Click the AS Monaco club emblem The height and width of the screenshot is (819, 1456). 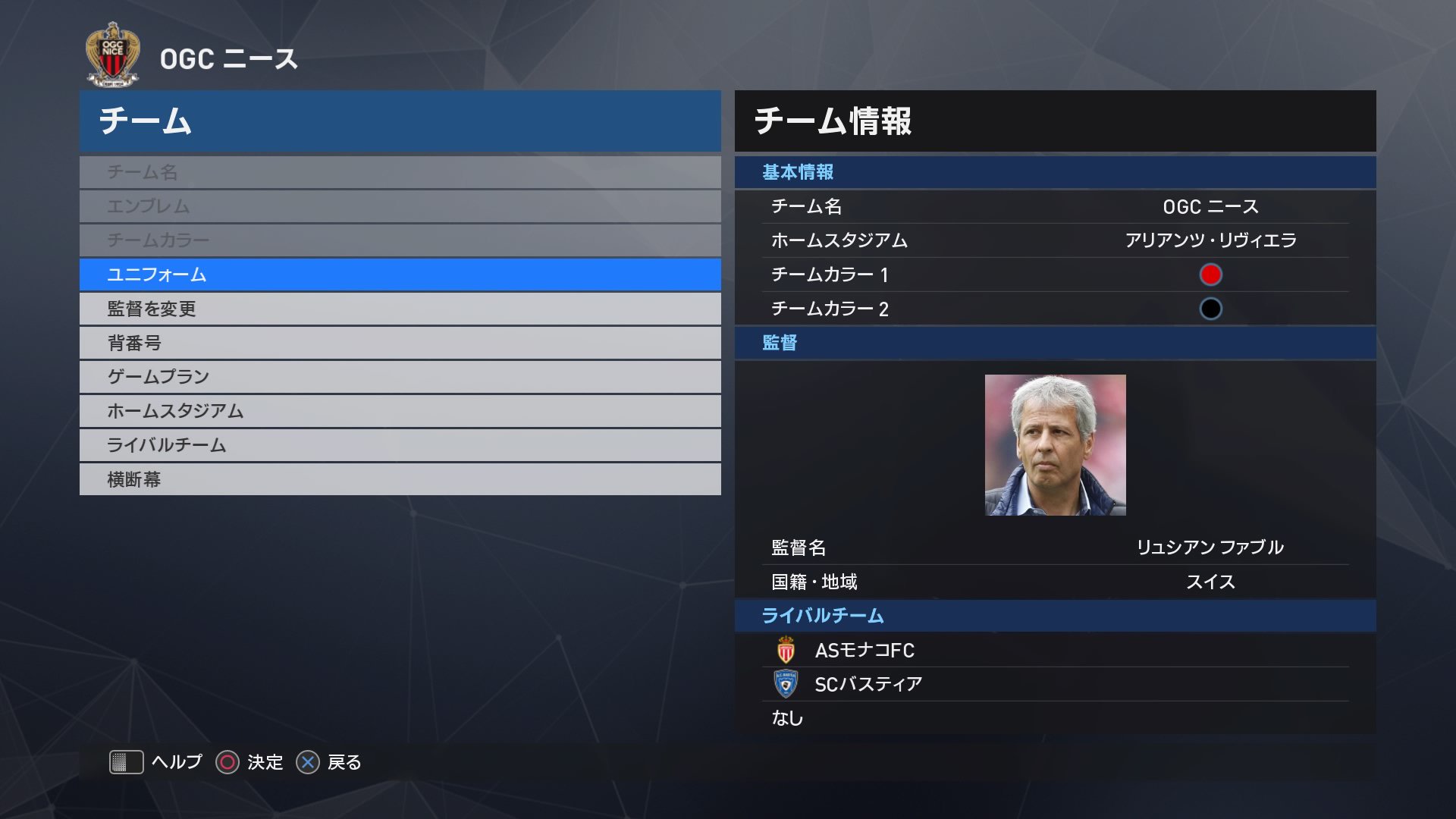tap(786, 650)
